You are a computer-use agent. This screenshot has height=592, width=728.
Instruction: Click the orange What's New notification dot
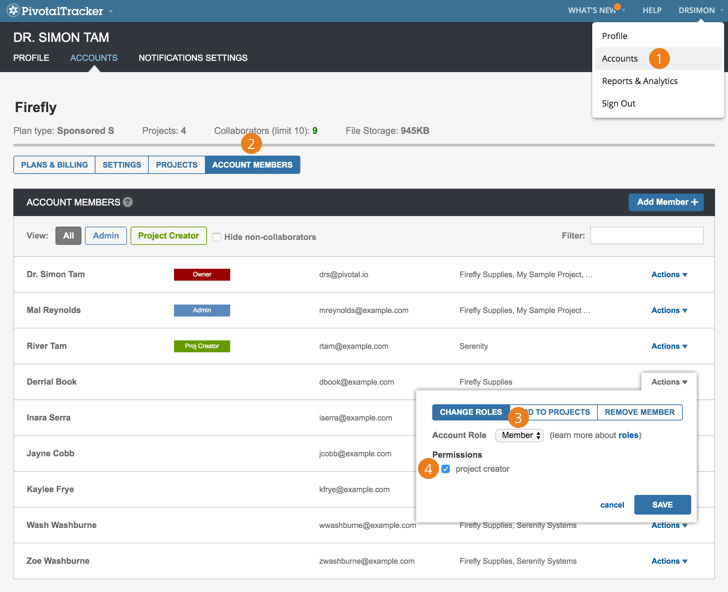[x=618, y=7]
